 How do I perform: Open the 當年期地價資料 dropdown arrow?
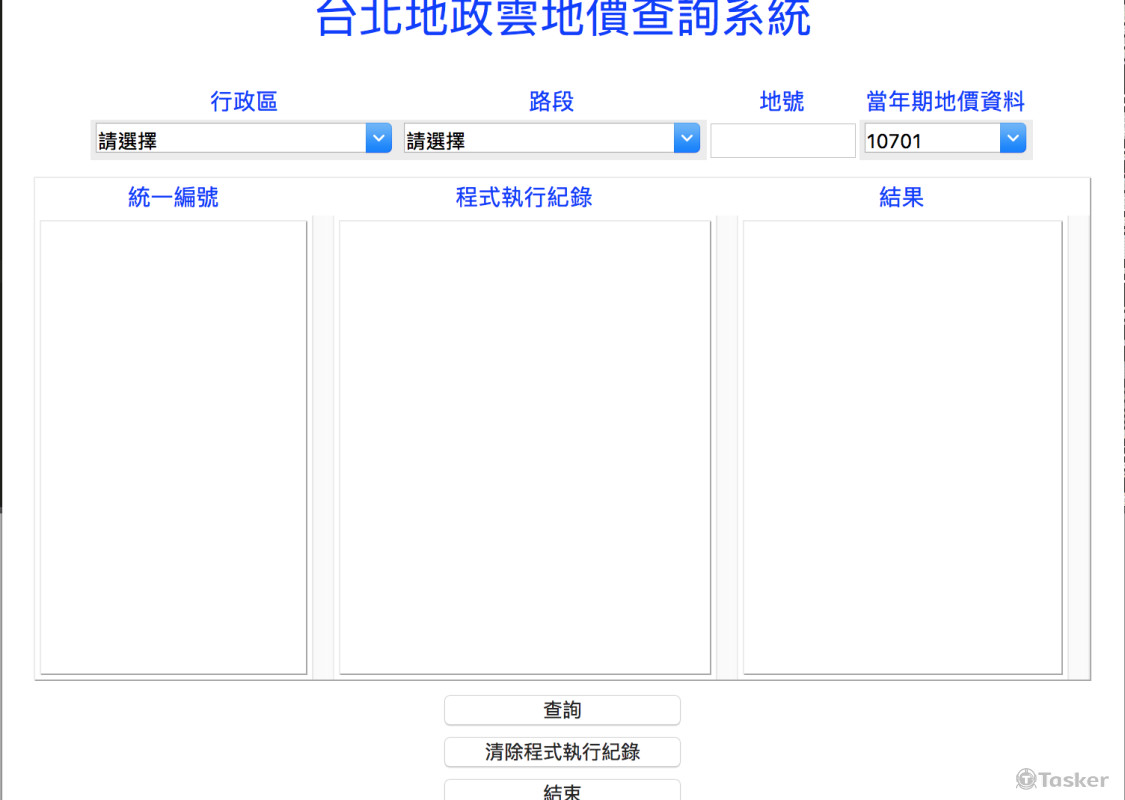(1013, 138)
